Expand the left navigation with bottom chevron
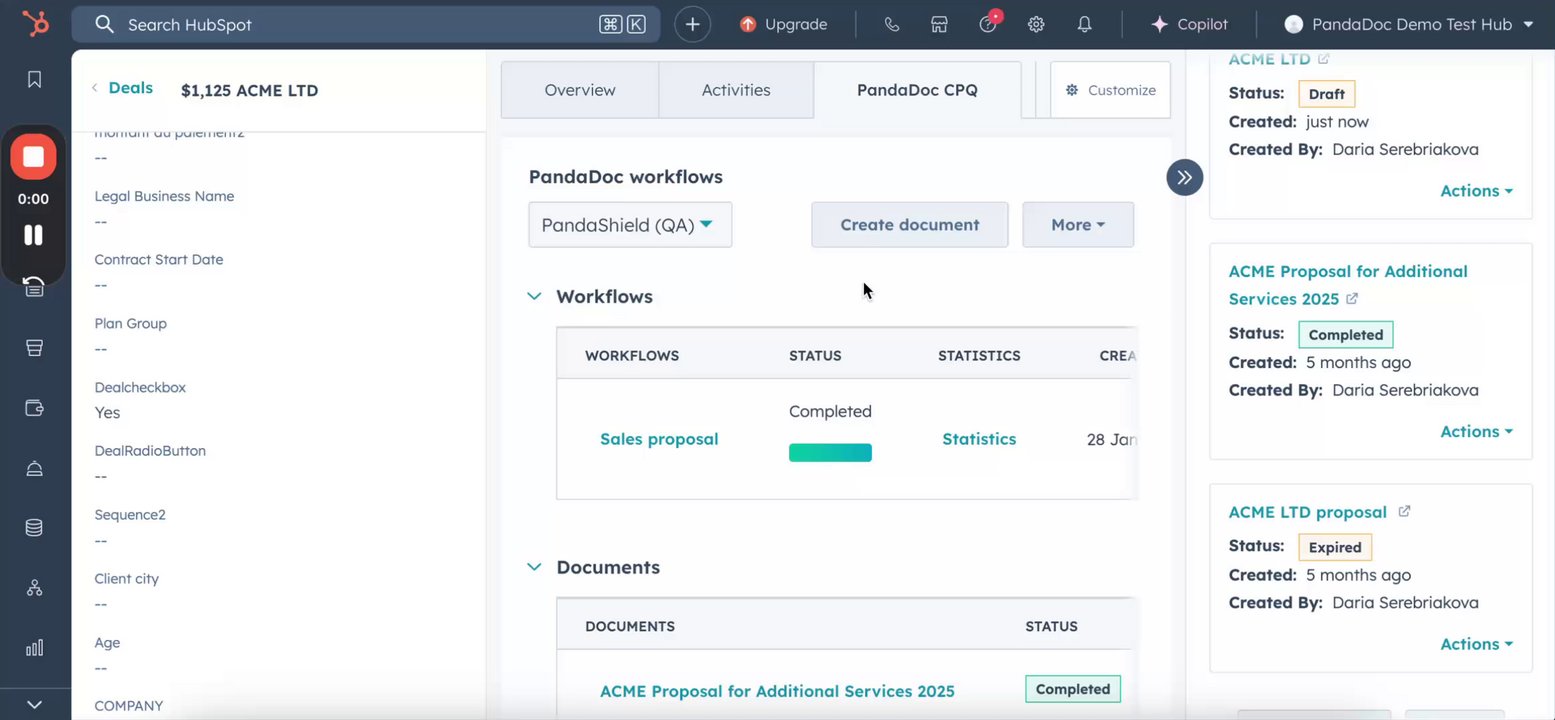The image size is (1555, 720). [34, 704]
